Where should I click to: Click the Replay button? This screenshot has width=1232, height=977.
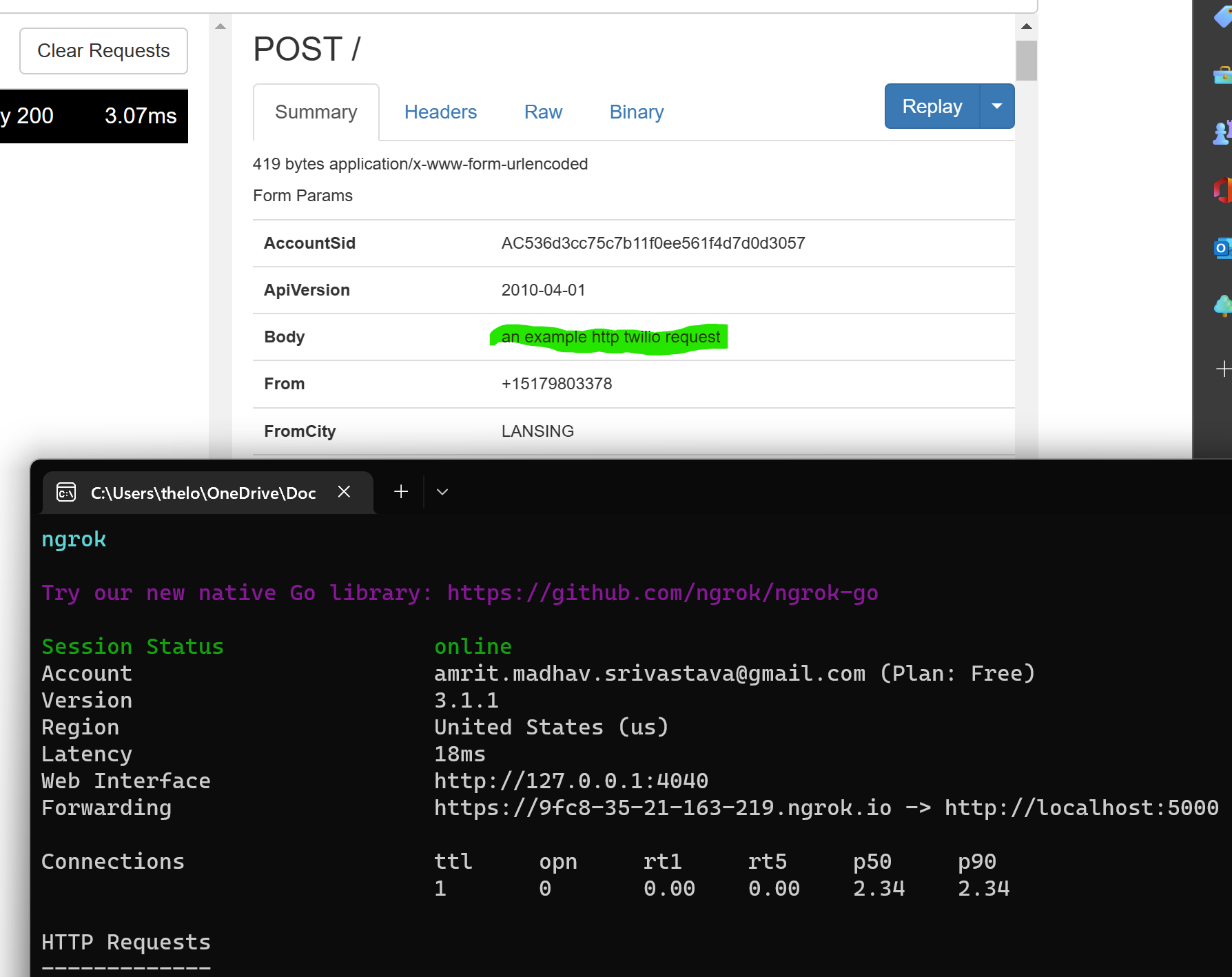pos(932,106)
